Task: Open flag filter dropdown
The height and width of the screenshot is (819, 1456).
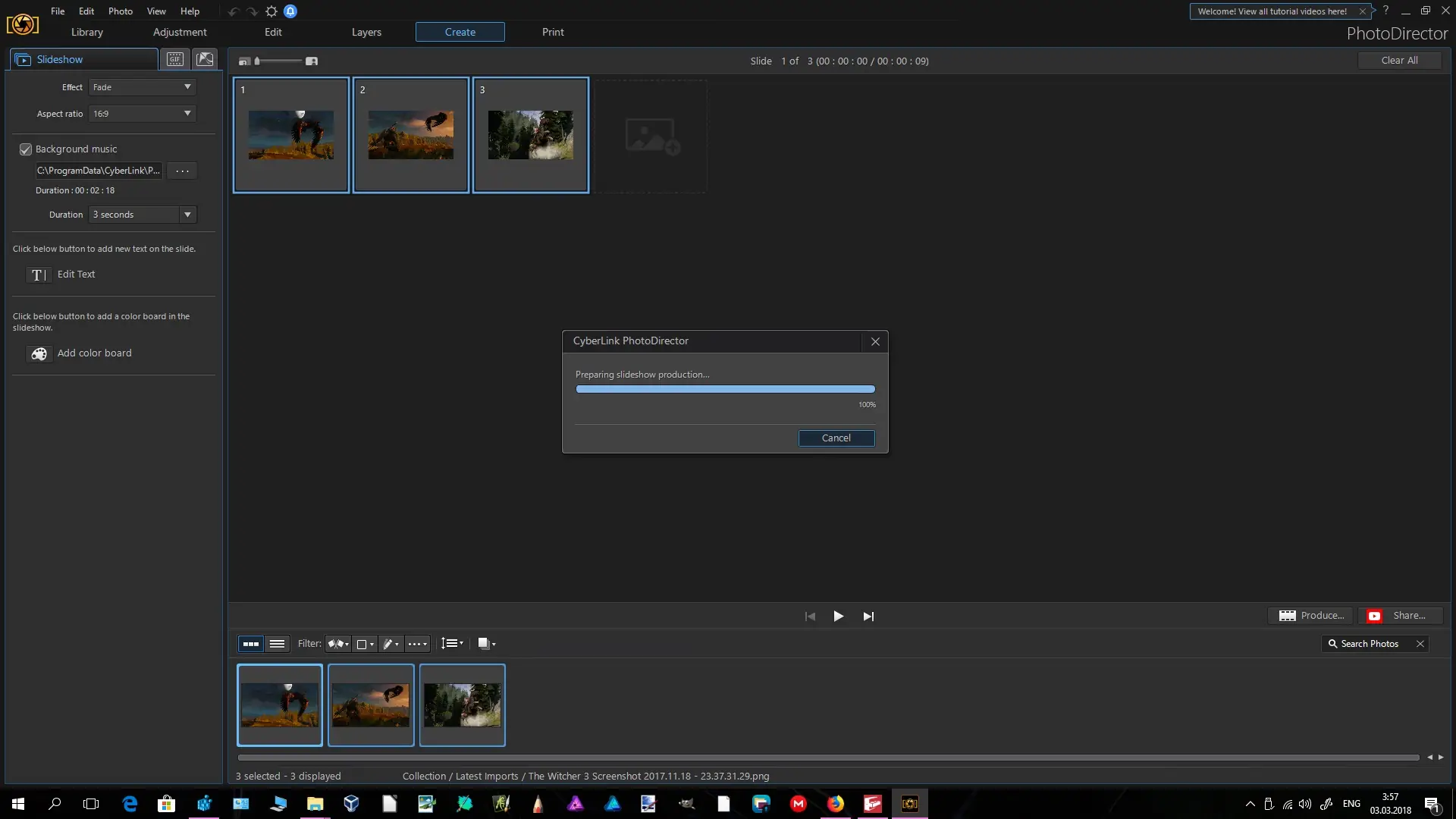Action: click(338, 644)
